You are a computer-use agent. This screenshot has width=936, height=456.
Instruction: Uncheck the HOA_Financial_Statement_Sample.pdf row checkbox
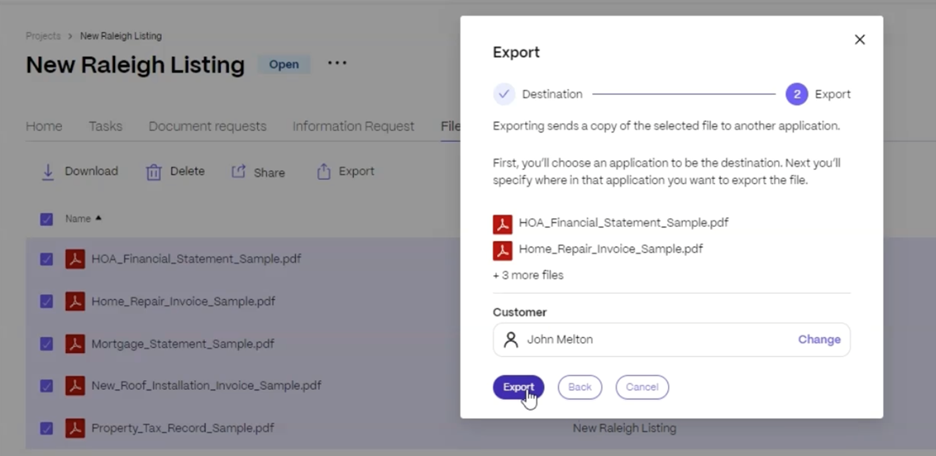pos(47,259)
